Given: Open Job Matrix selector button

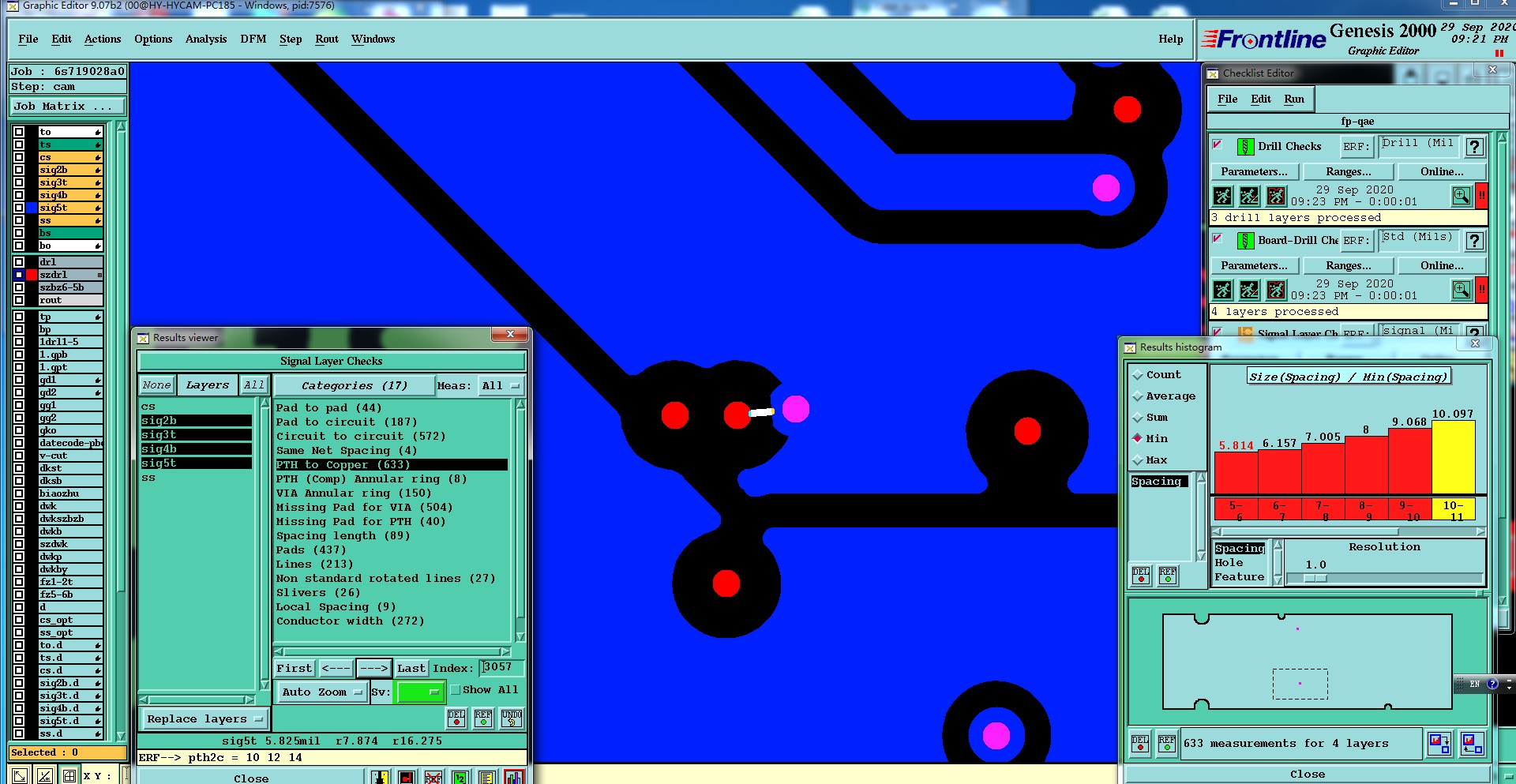Looking at the screenshot, I should pyautogui.click(x=67, y=107).
